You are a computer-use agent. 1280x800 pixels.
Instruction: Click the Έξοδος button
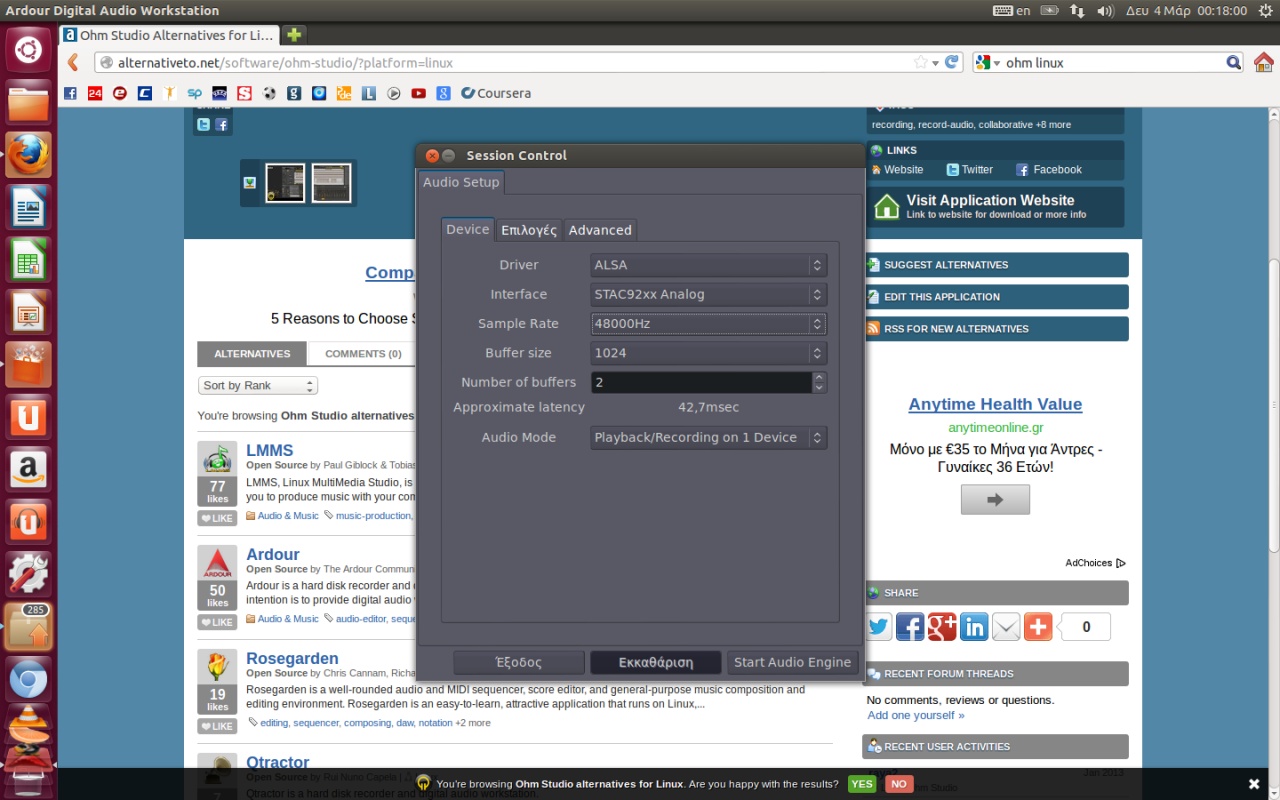pyautogui.click(x=519, y=662)
